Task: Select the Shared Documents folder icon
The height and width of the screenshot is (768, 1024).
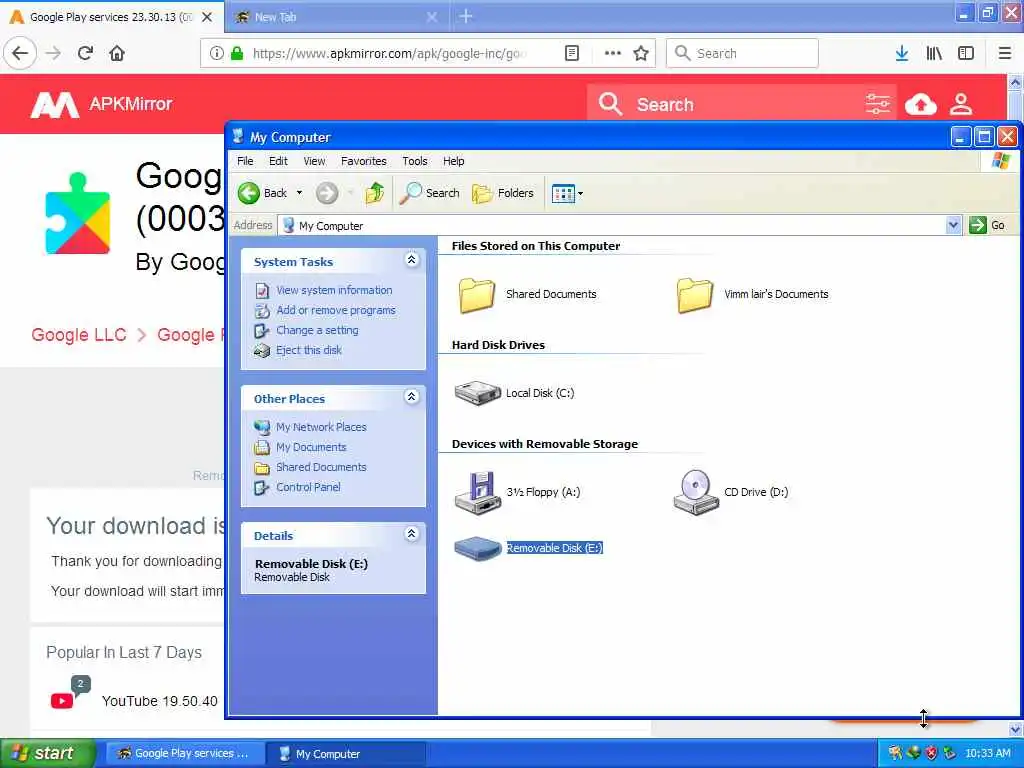Action: 477,295
